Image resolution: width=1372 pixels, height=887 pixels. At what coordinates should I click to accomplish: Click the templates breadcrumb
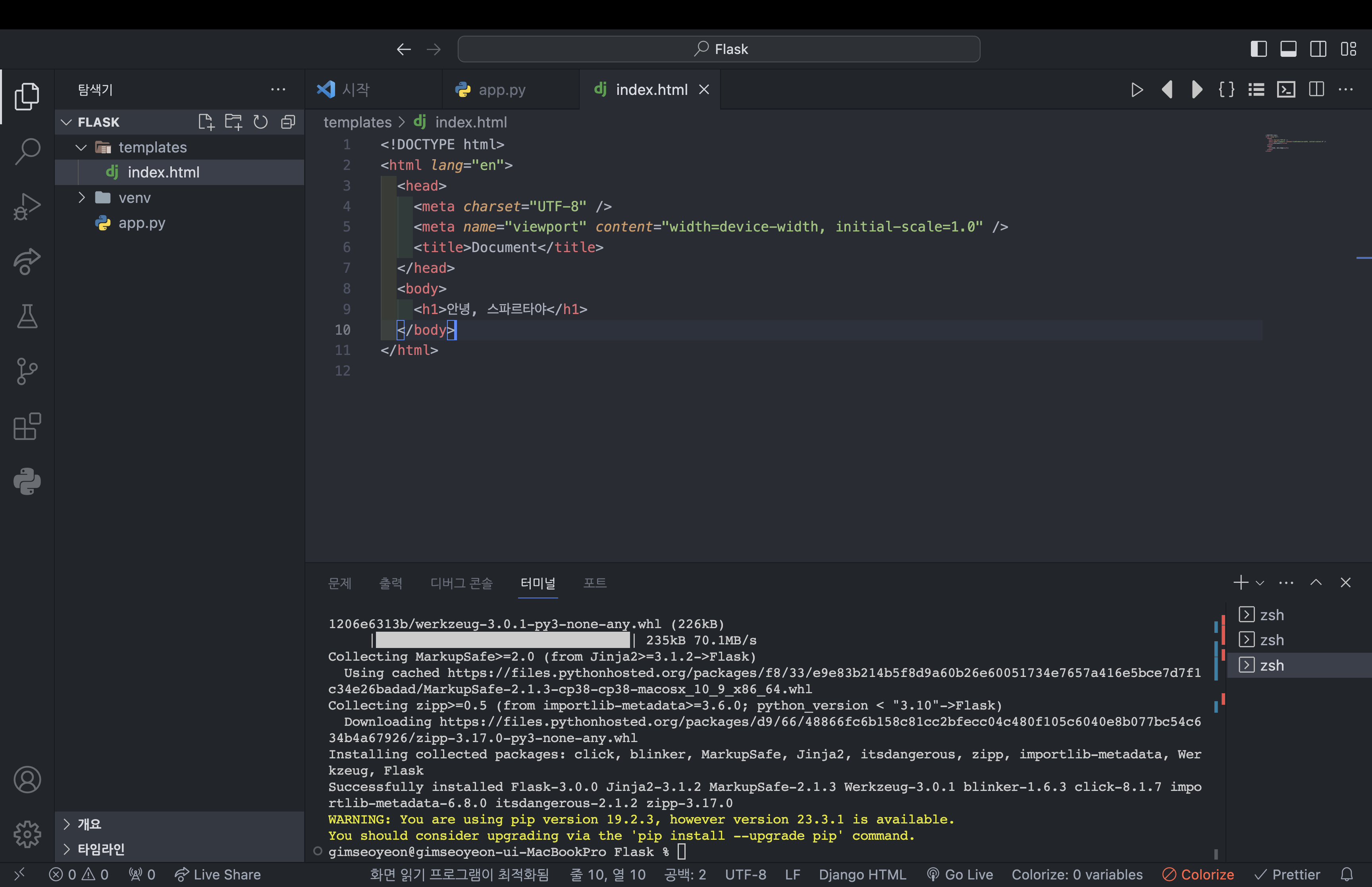(x=358, y=122)
